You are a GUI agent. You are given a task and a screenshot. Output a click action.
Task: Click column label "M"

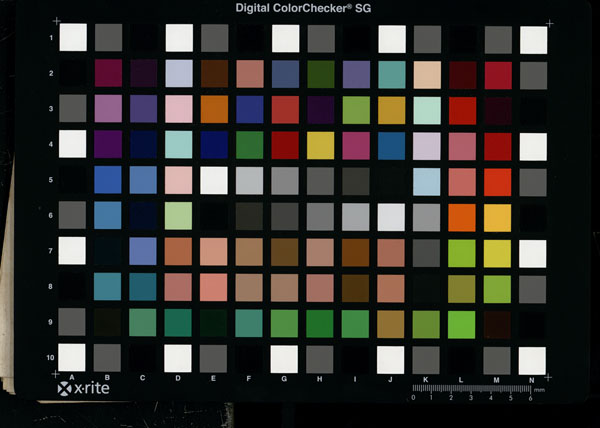click(496, 380)
